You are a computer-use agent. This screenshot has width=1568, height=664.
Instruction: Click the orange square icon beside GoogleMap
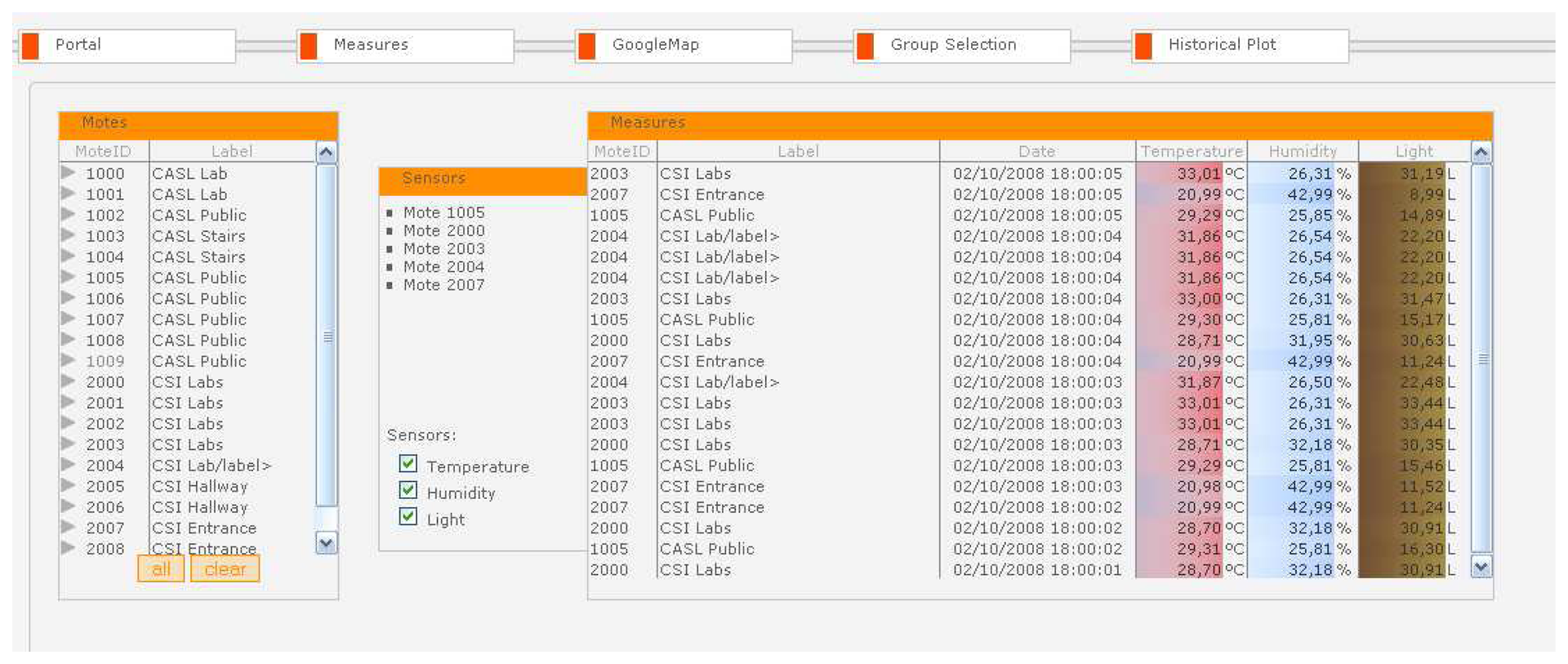coord(586,46)
